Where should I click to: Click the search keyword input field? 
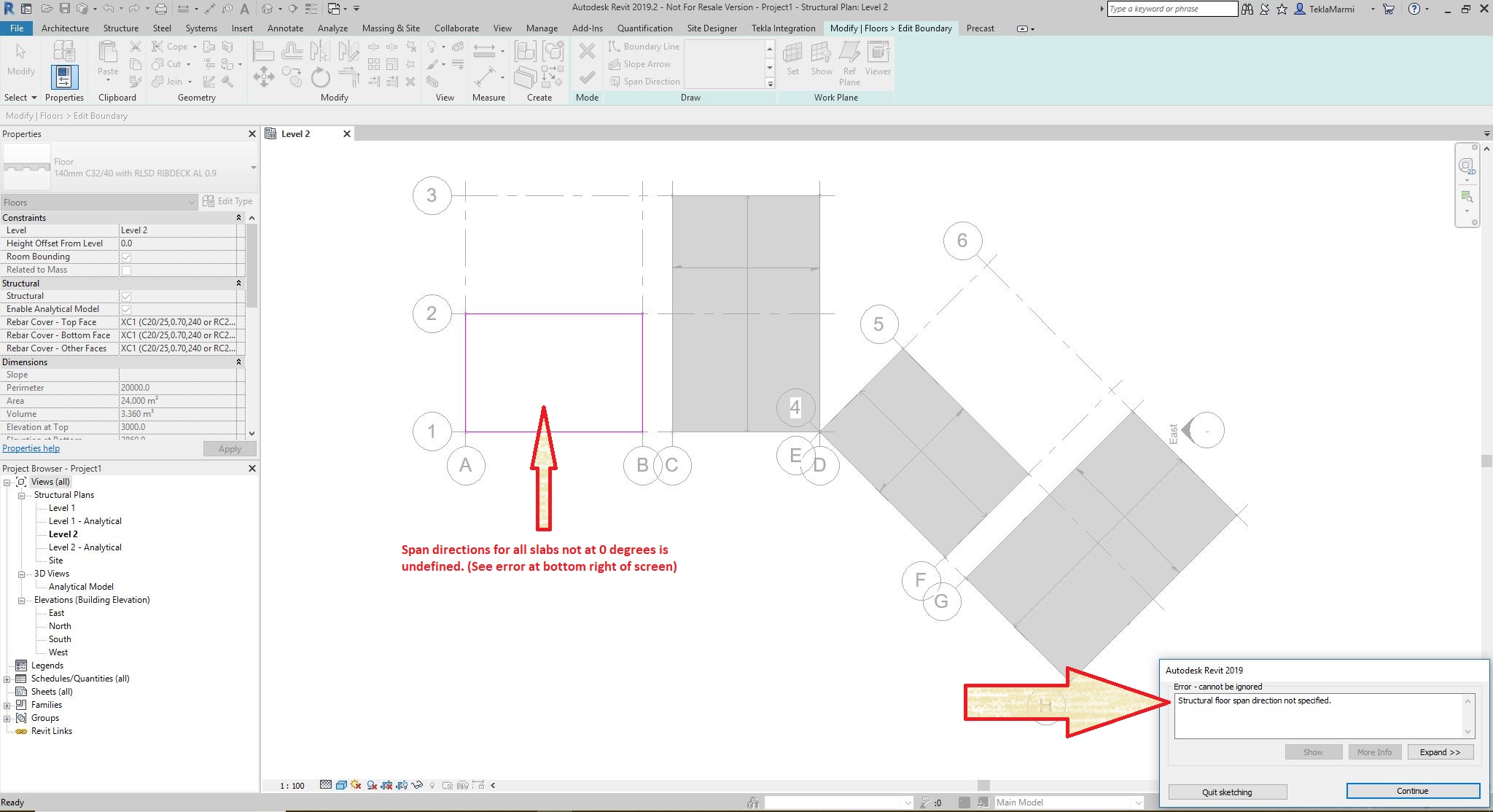pos(1171,9)
